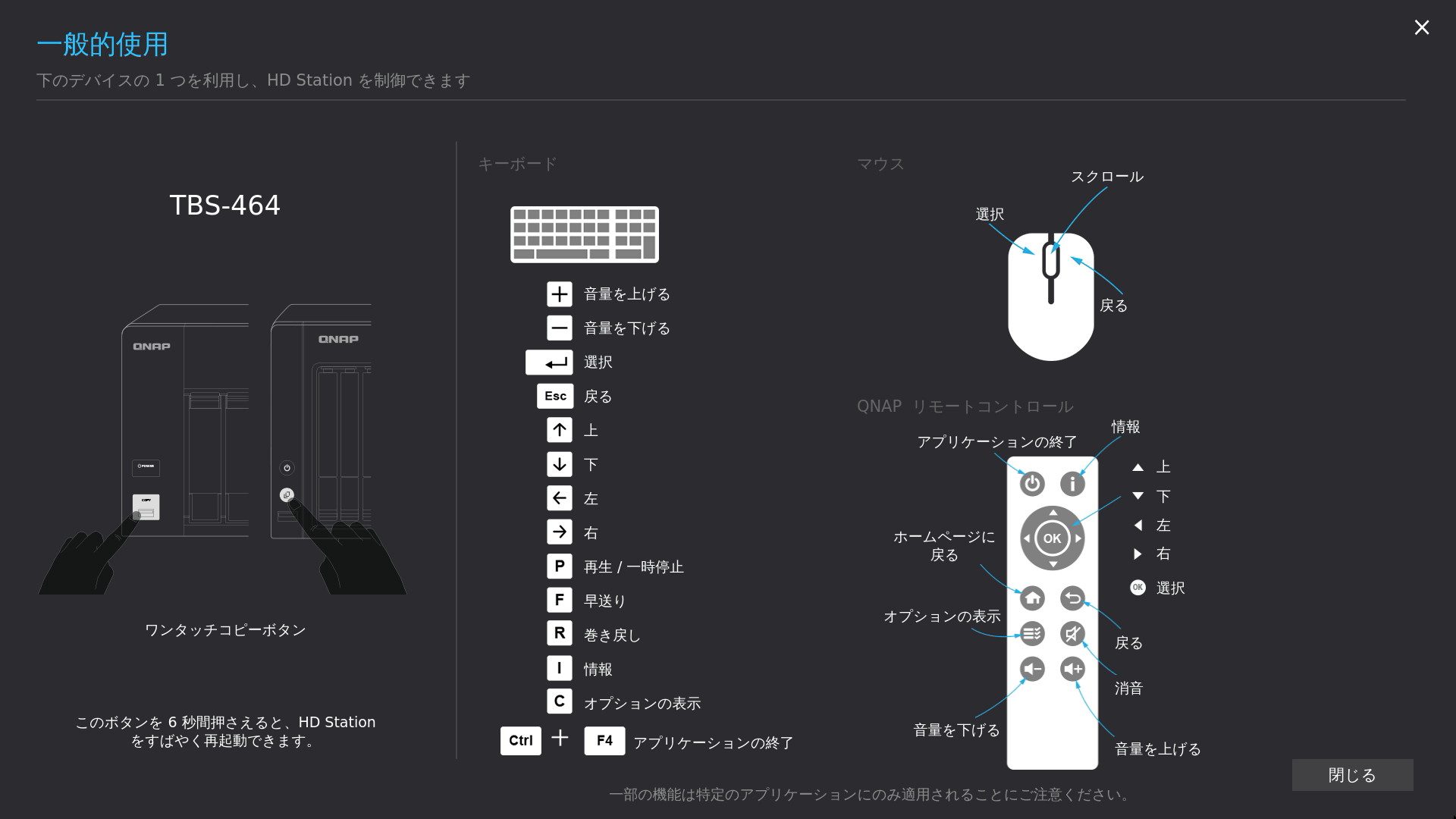This screenshot has height=819, width=1456.
Task: Click the アプリケーションの終了 label near Ctrl+F4
Action: coord(713,743)
